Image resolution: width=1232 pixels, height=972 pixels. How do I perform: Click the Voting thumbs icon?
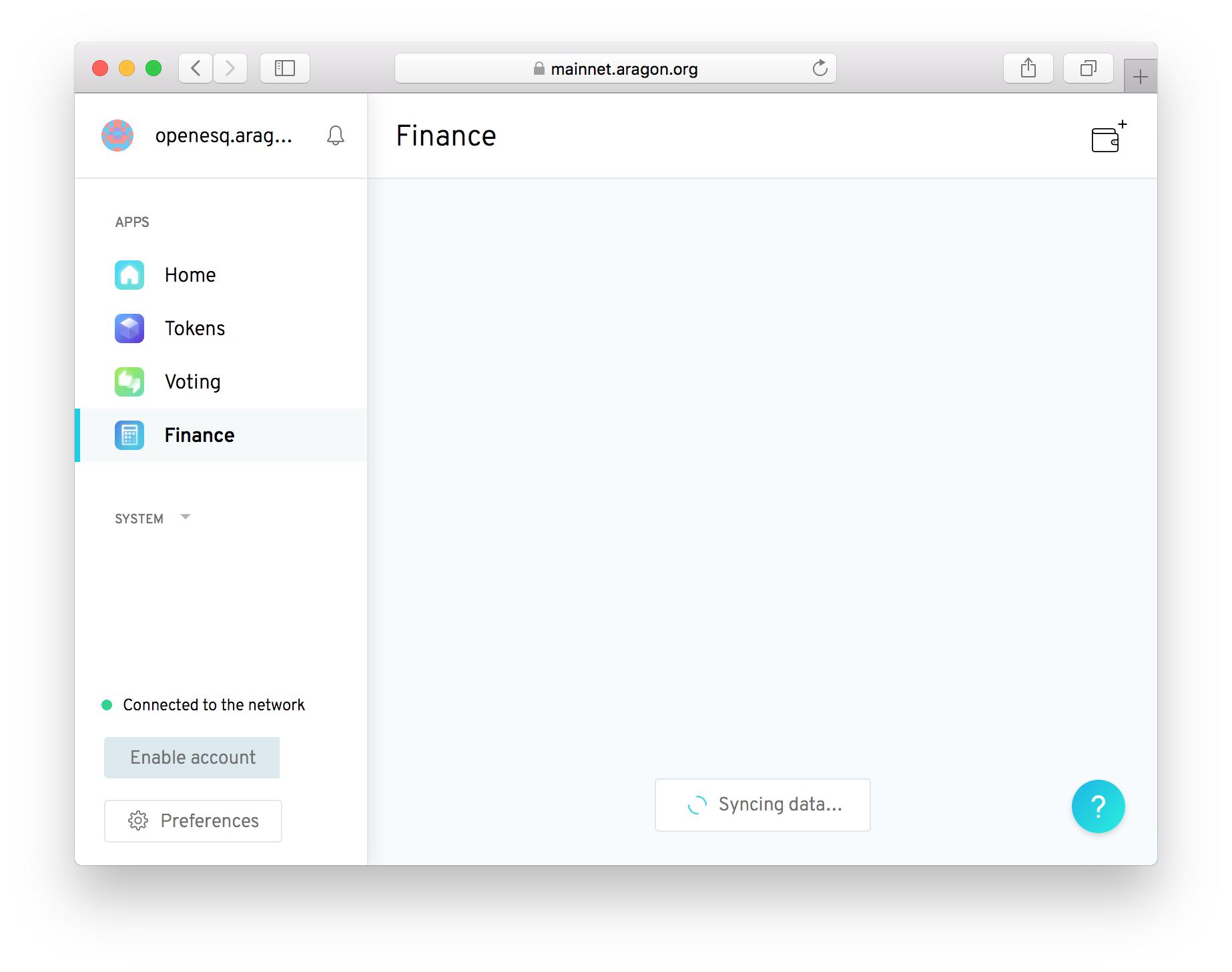pyautogui.click(x=129, y=382)
